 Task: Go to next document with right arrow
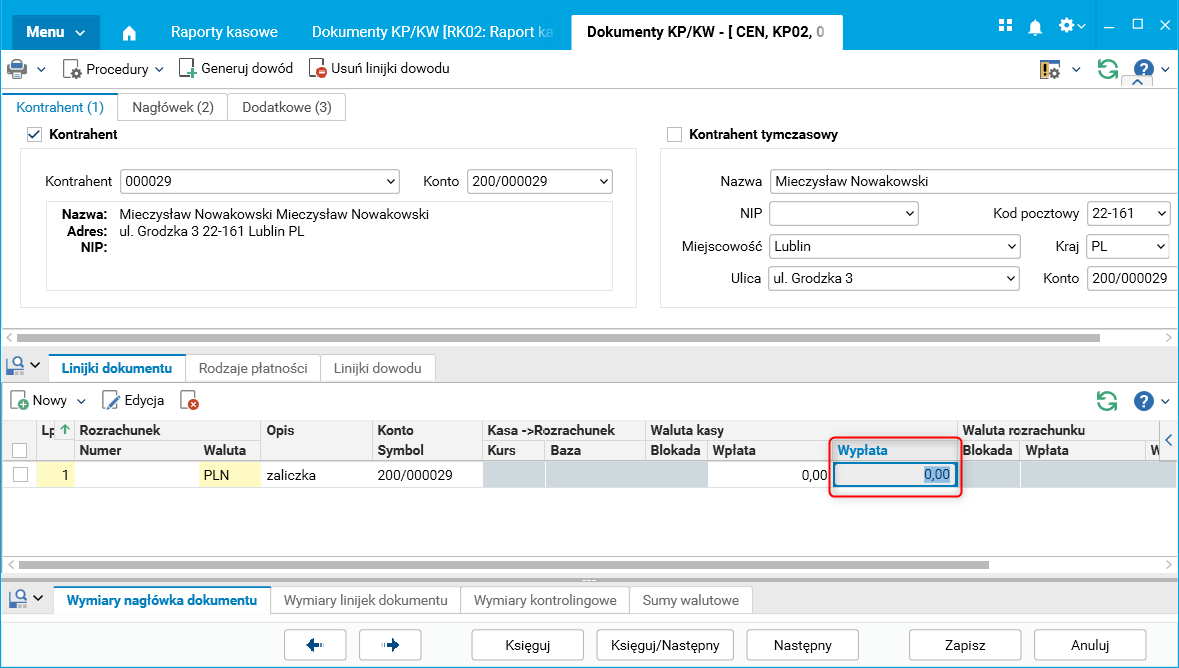(x=390, y=646)
